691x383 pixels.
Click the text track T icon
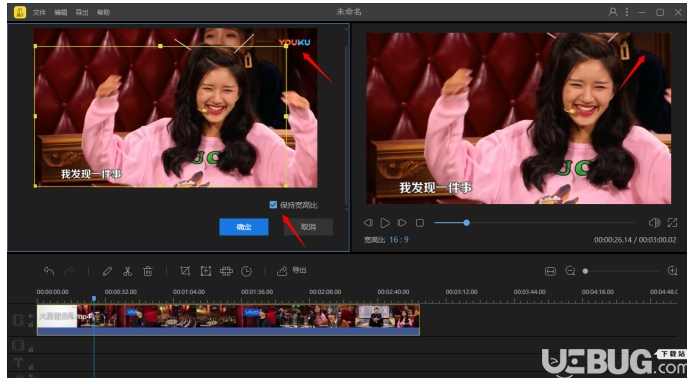tap(18, 362)
